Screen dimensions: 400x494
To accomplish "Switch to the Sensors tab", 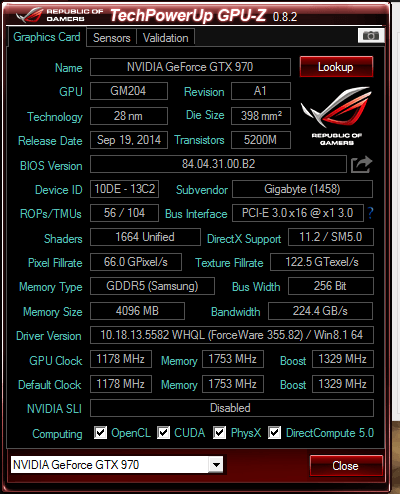I will coord(112,38).
